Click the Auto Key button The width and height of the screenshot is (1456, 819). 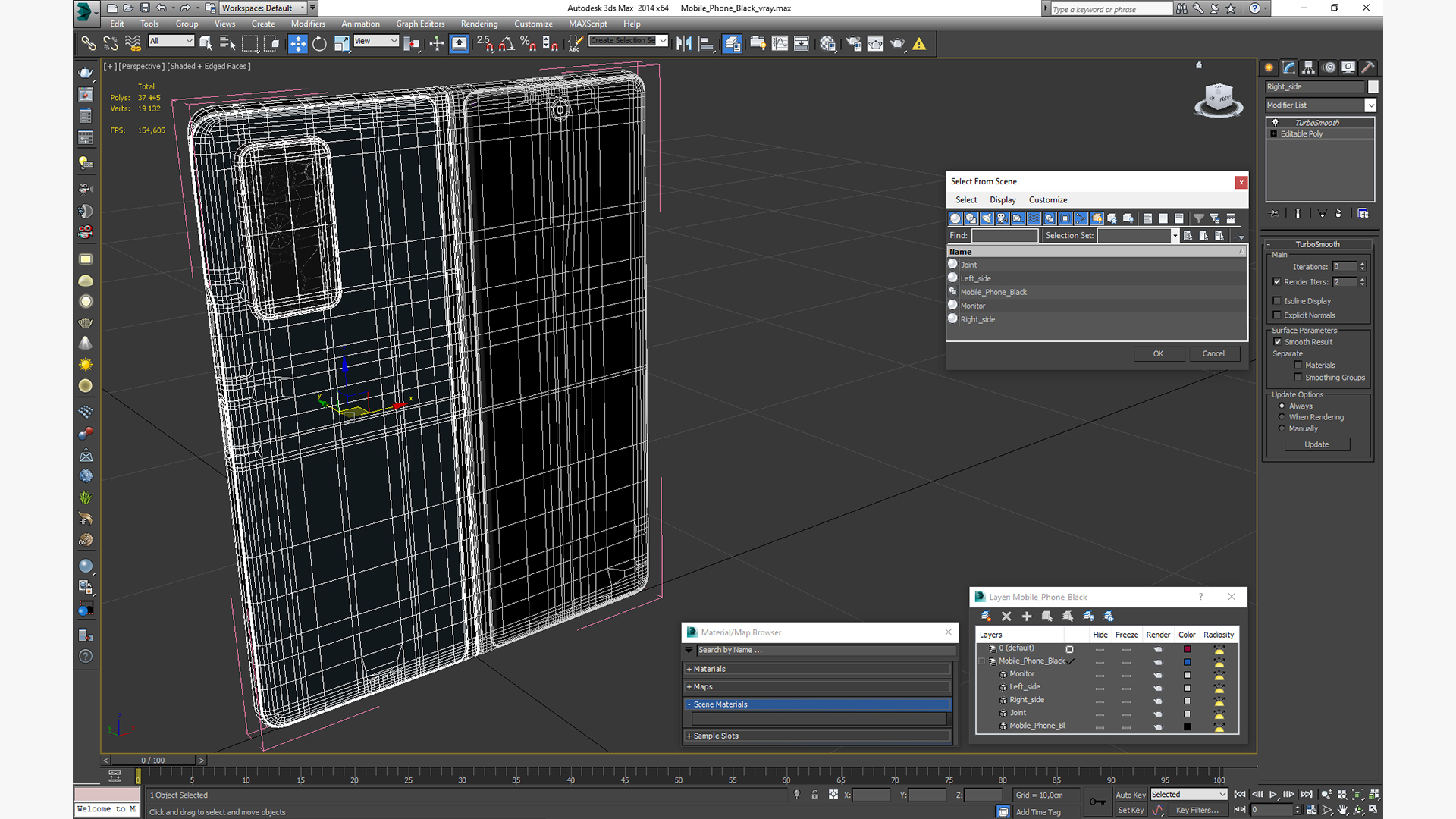tap(1130, 795)
